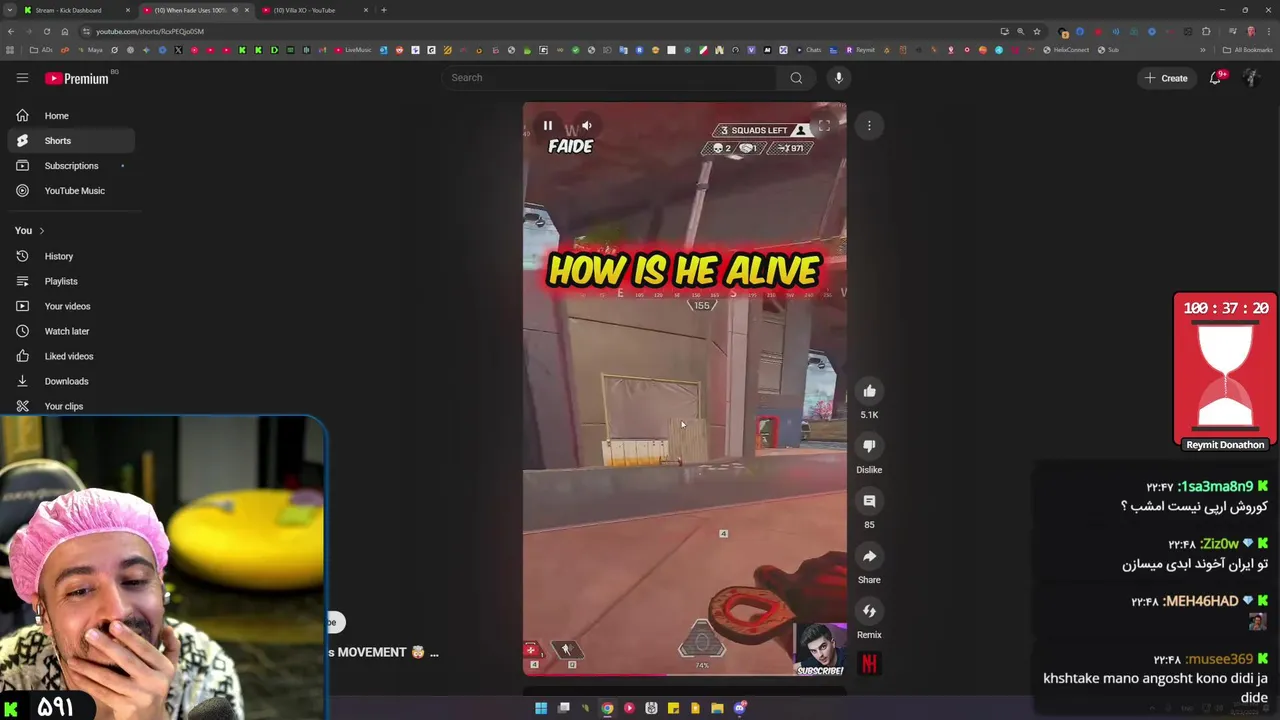Viewport: 1280px width, 720px height.
Task: Click the Reymit Donathon timer widget
Action: point(1225,372)
